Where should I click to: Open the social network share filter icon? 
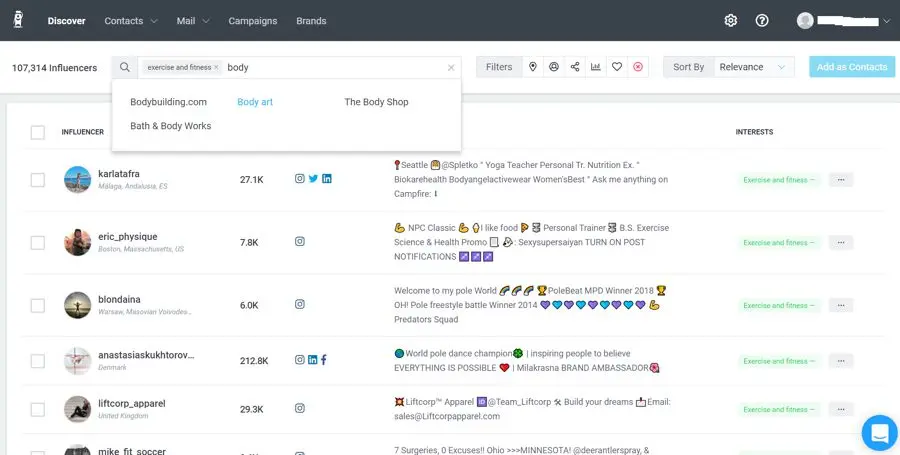(x=575, y=67)
